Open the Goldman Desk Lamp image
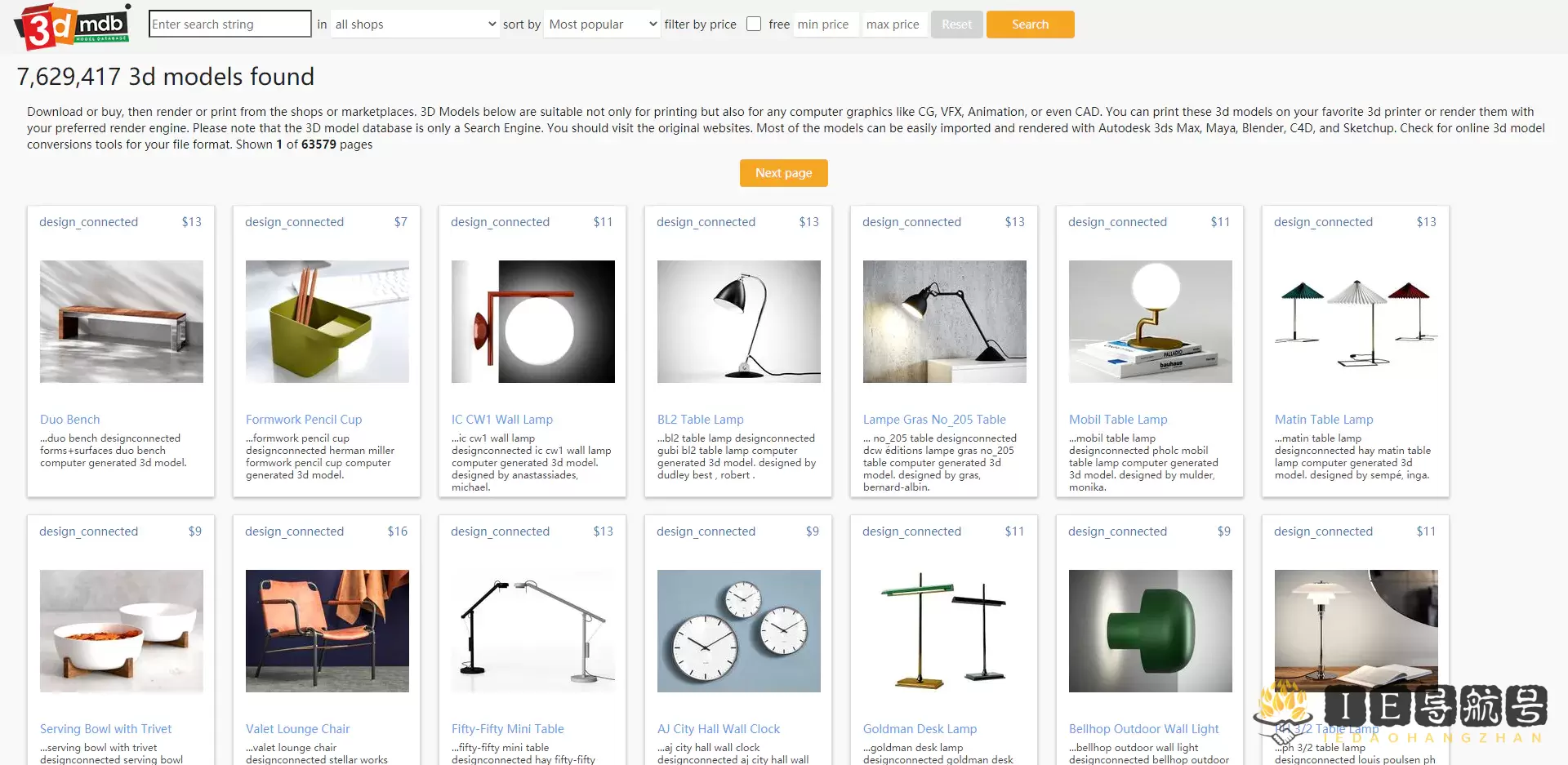This screenshot has width=1568, height=765. pos(945,631)
